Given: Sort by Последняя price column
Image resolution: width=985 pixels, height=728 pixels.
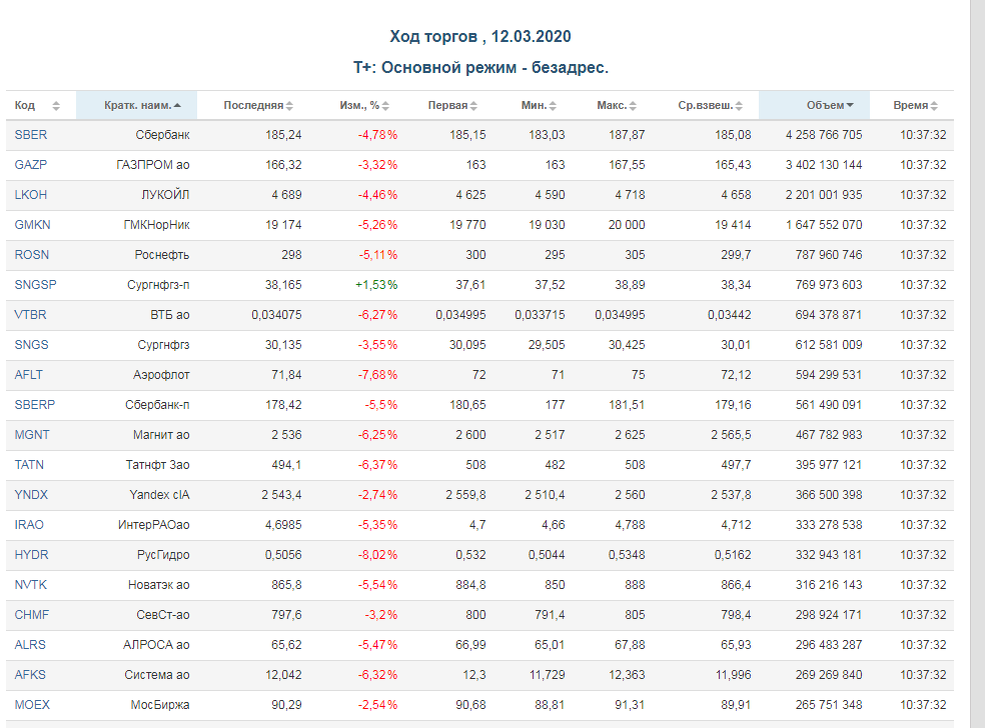Looking at the screenshot, I should click(258, 106).
